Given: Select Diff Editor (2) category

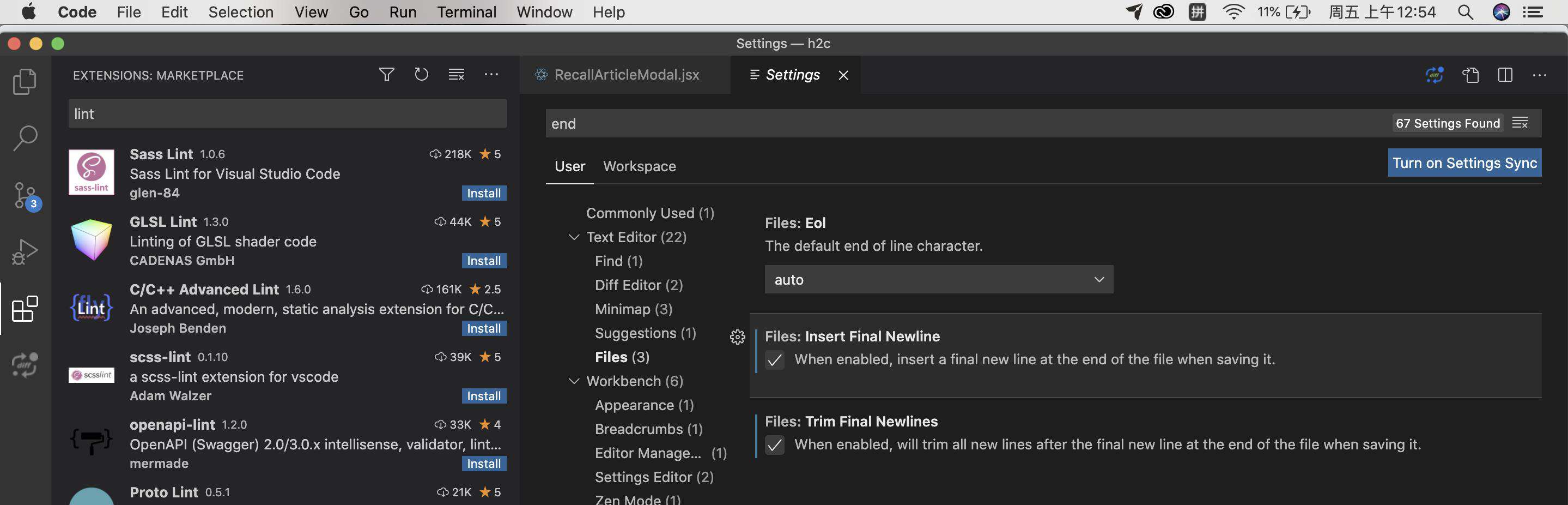Looking at the screenshot, I should click(639, 285).
